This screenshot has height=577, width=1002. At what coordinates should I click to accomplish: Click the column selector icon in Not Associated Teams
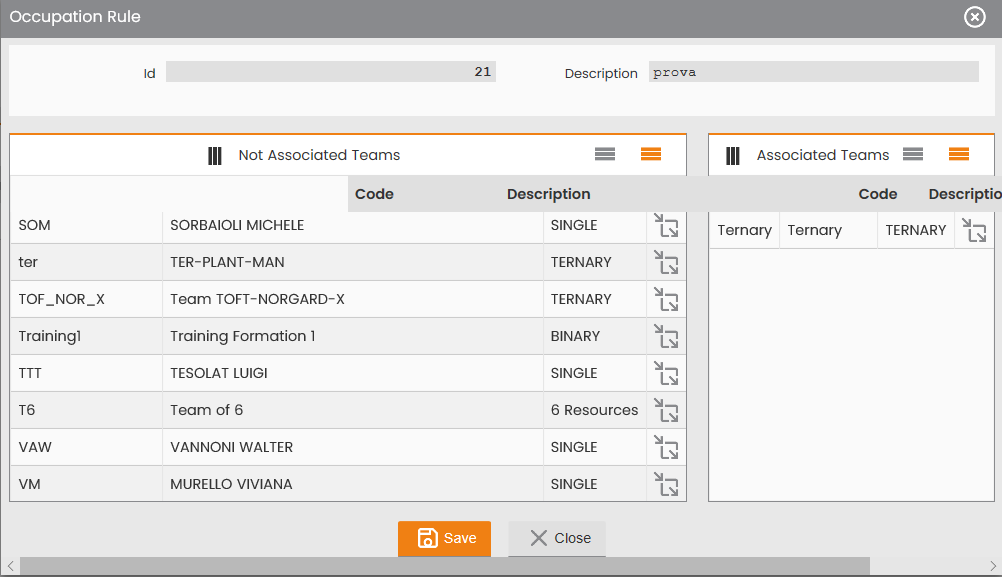point(215,155)
